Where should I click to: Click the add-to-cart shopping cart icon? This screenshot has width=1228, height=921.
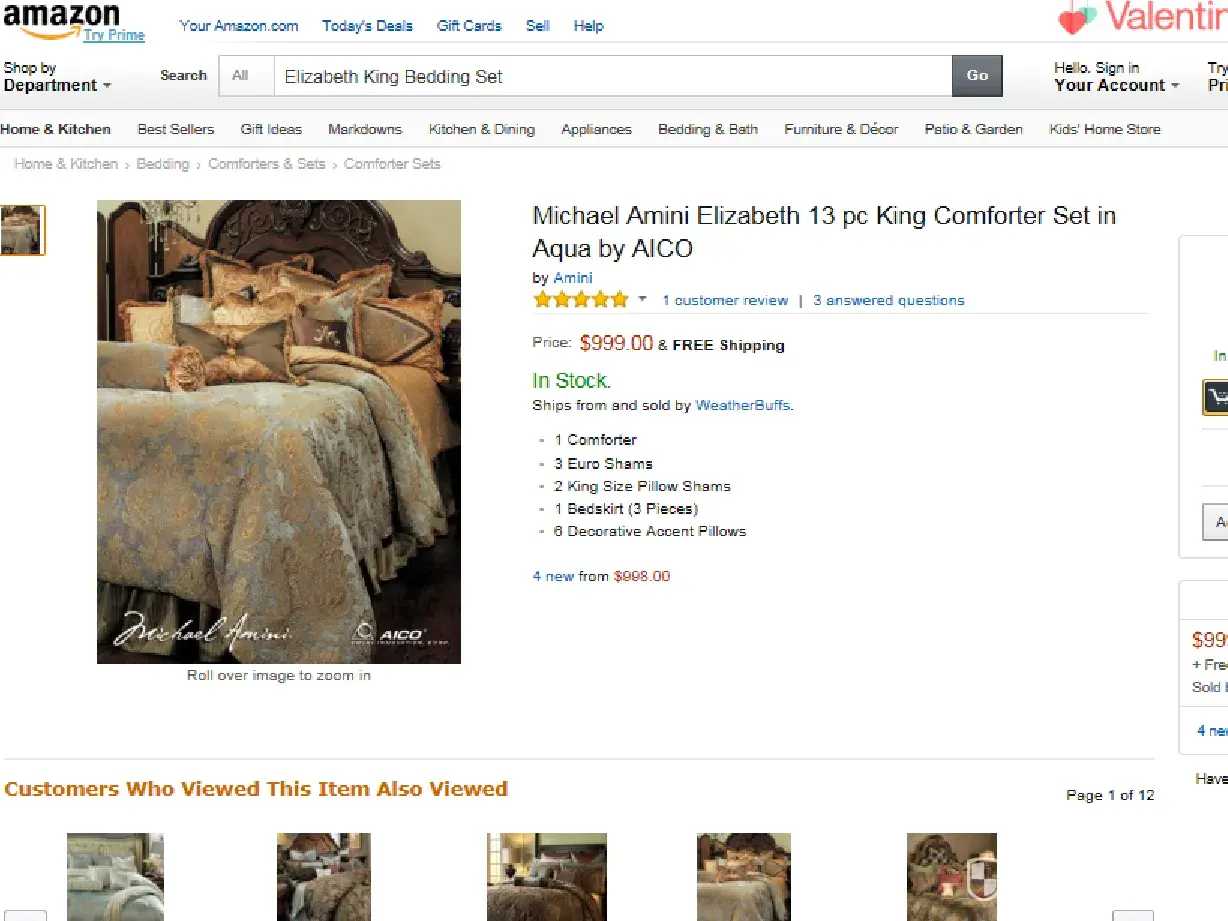pyautogui.click(x=1215, y=397)
